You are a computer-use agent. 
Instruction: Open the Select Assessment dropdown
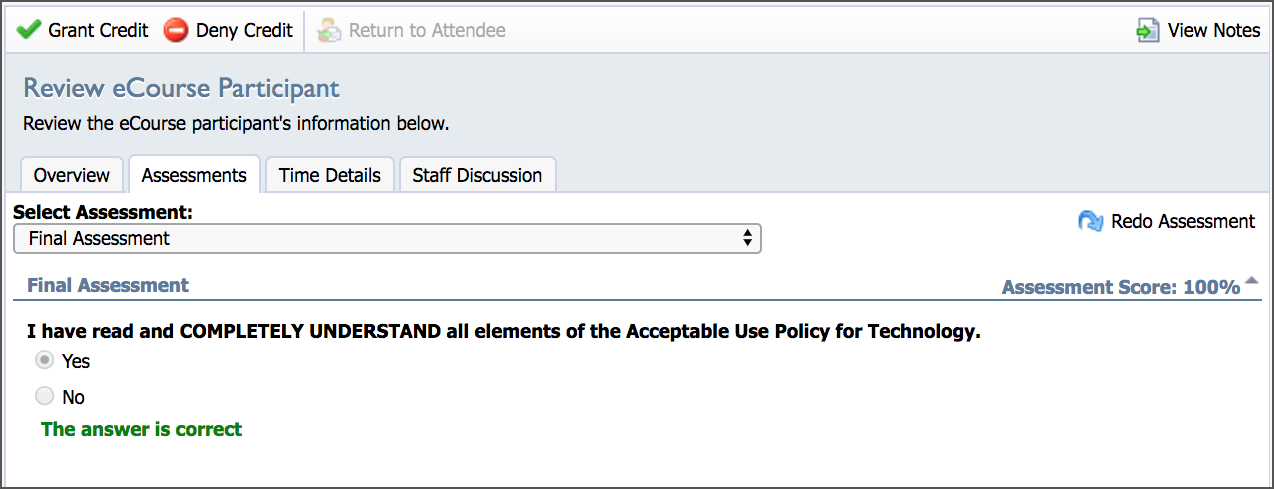388,238
